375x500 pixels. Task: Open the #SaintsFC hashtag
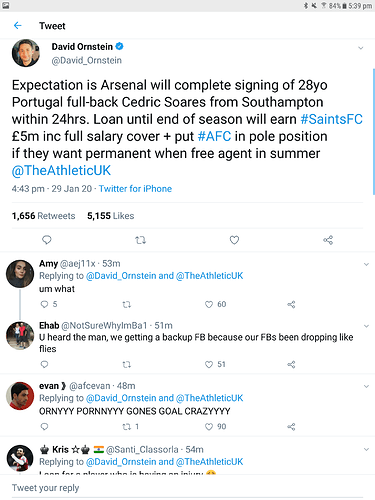tap(331, 119)
